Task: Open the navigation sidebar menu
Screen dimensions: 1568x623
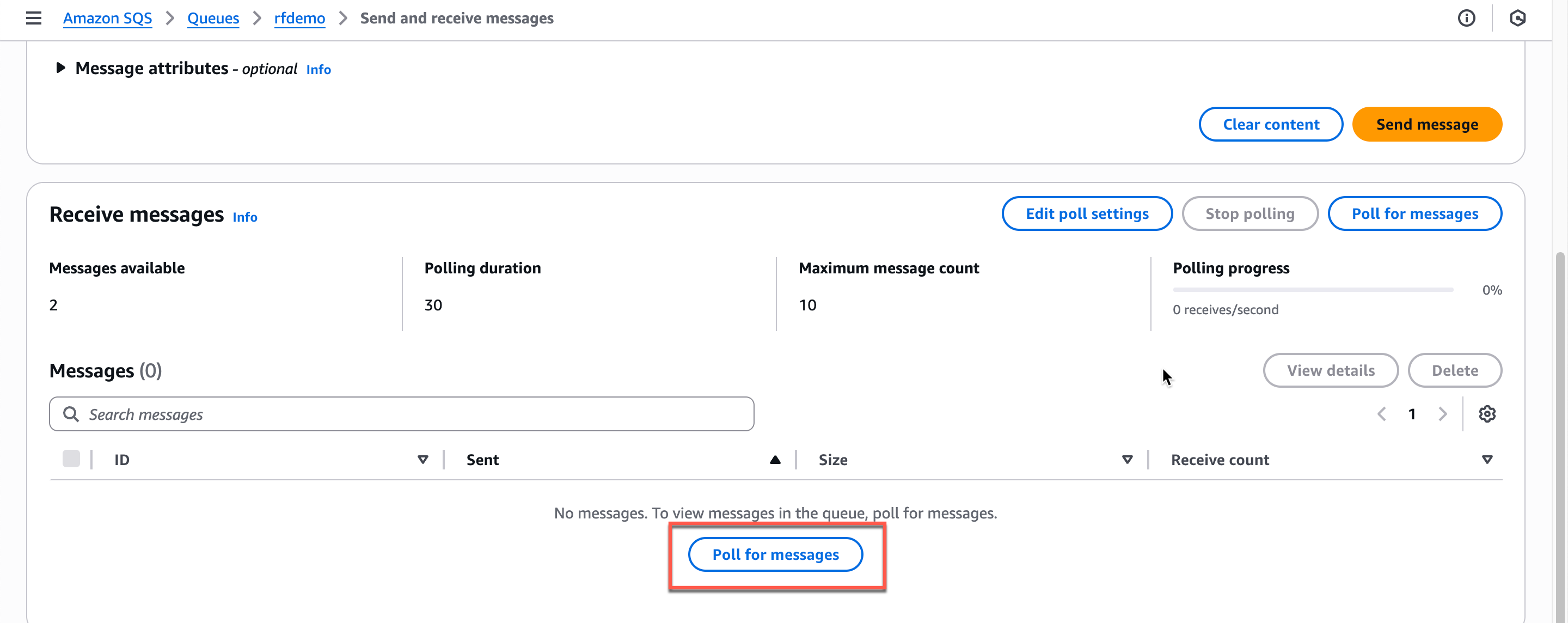Action: (33, 19)
